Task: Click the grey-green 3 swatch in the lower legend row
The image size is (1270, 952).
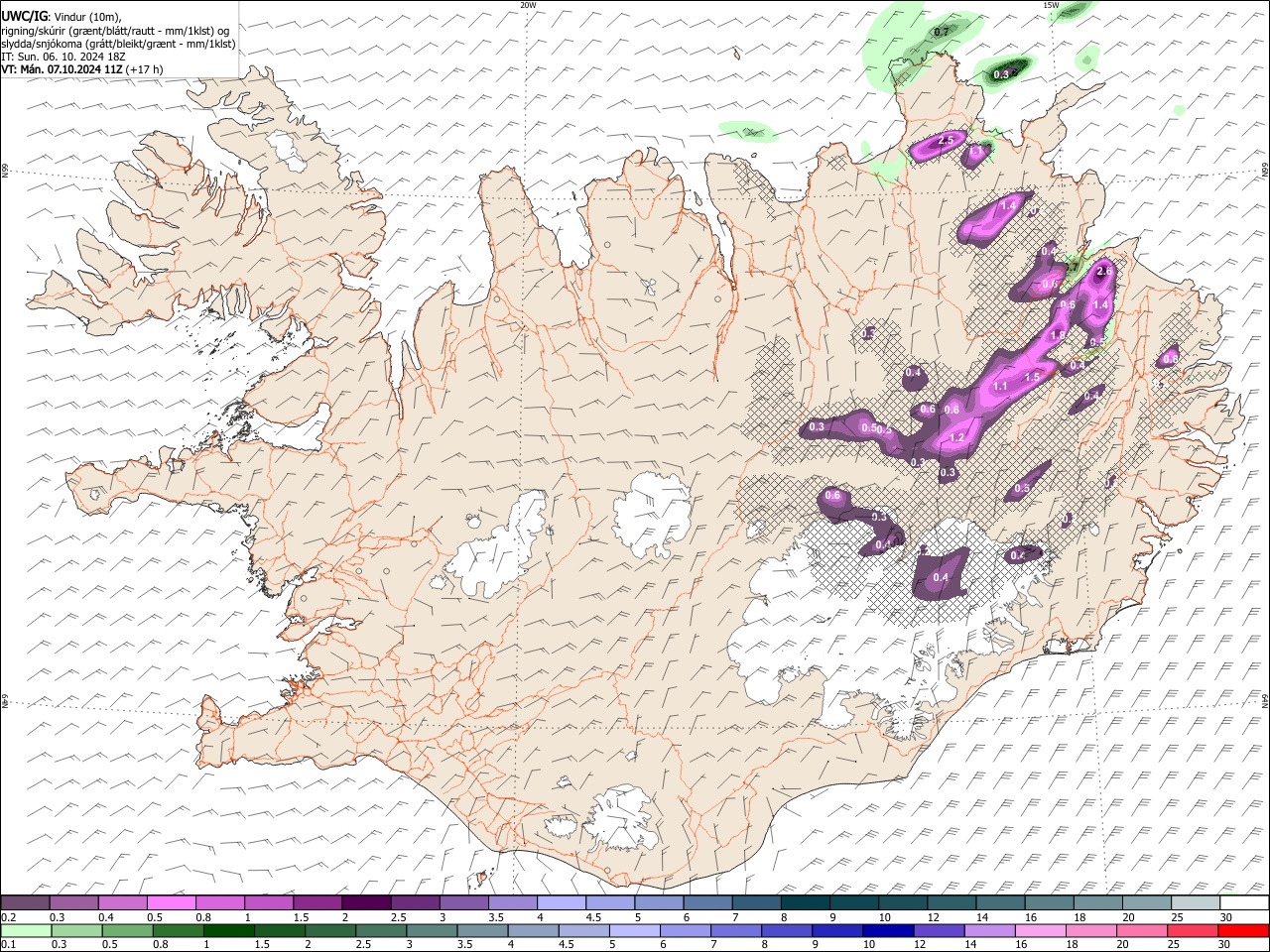Action: tap(431, 931)
